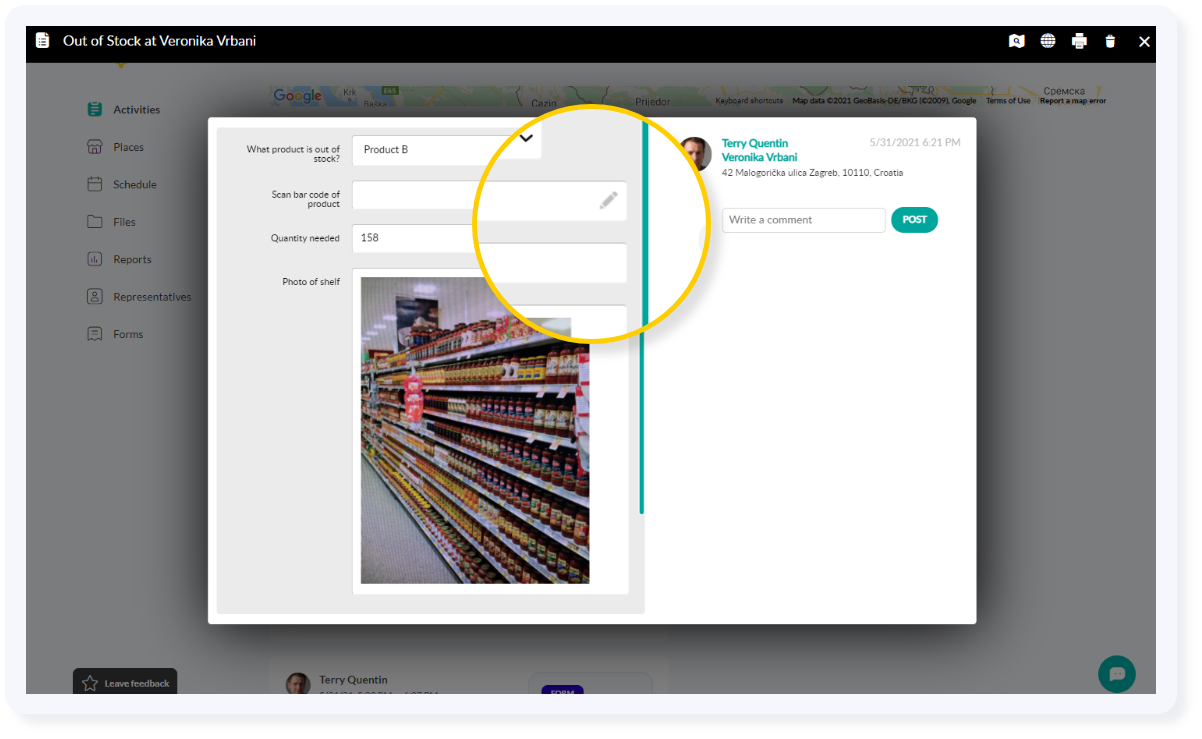Delete the activity via trash icon
This screenshot has width=1202, height=739.
(1110, 41)
